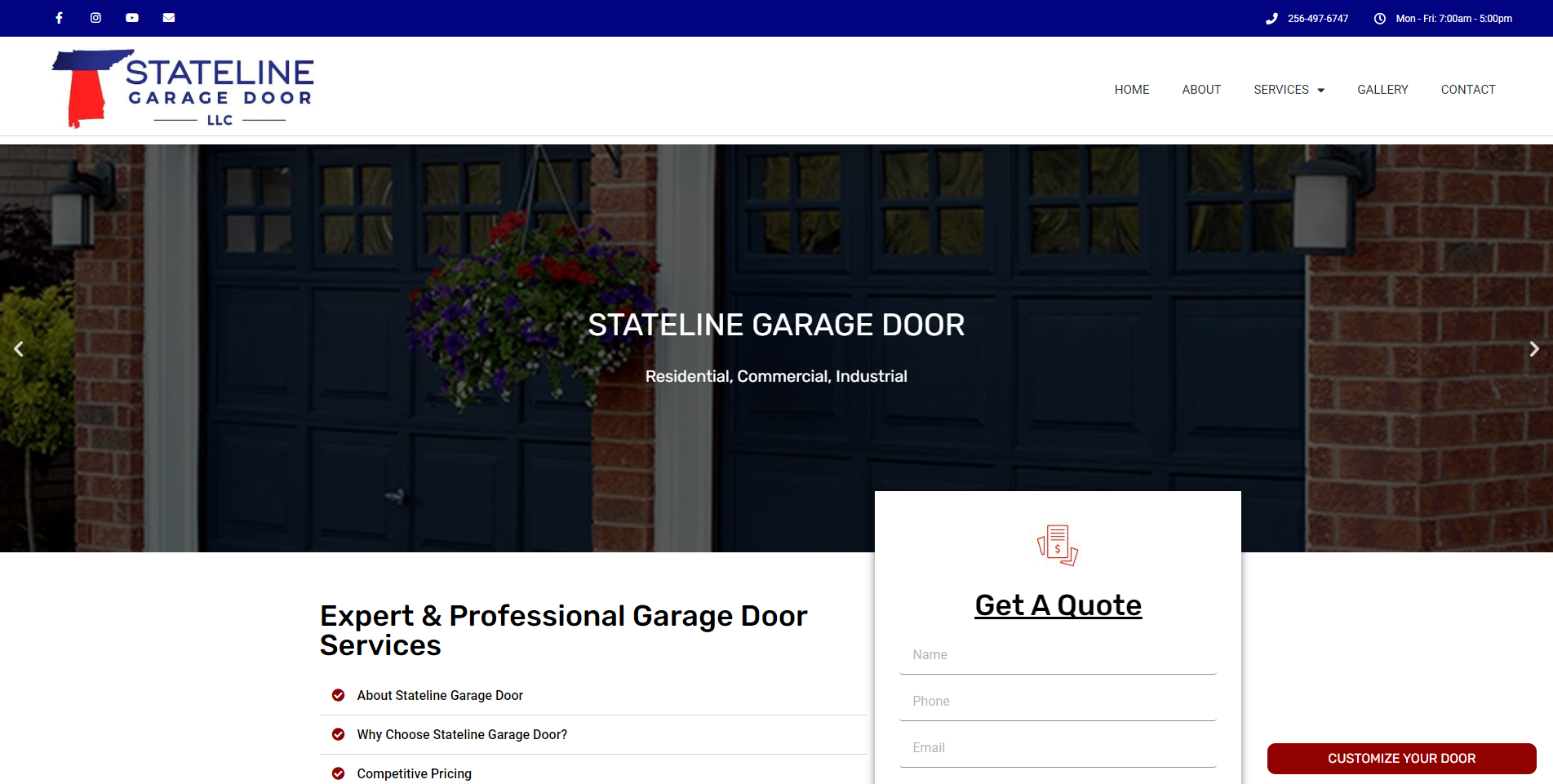The height and width of the screenshot is (784, 1553).
Task: Show the previous slide with left arrow
Action: pyautogui.click(x=19, y=349)
